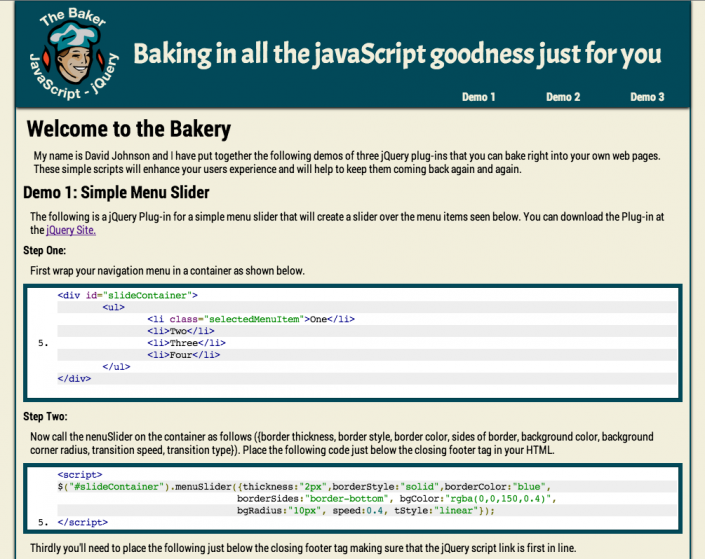Click the Now call the nenuSlider paragraph

pos(342,443)
